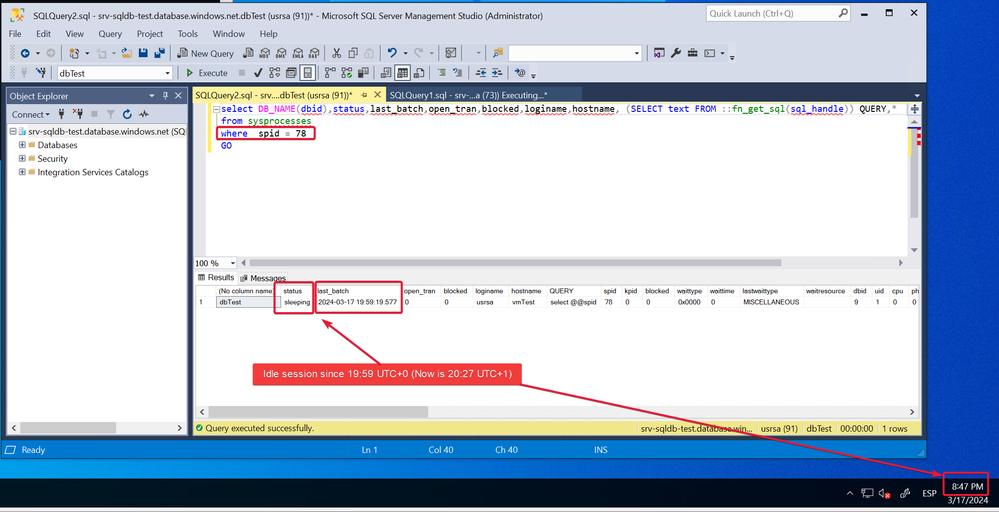Click the Quick Launch search field

(x=778, y=13)
